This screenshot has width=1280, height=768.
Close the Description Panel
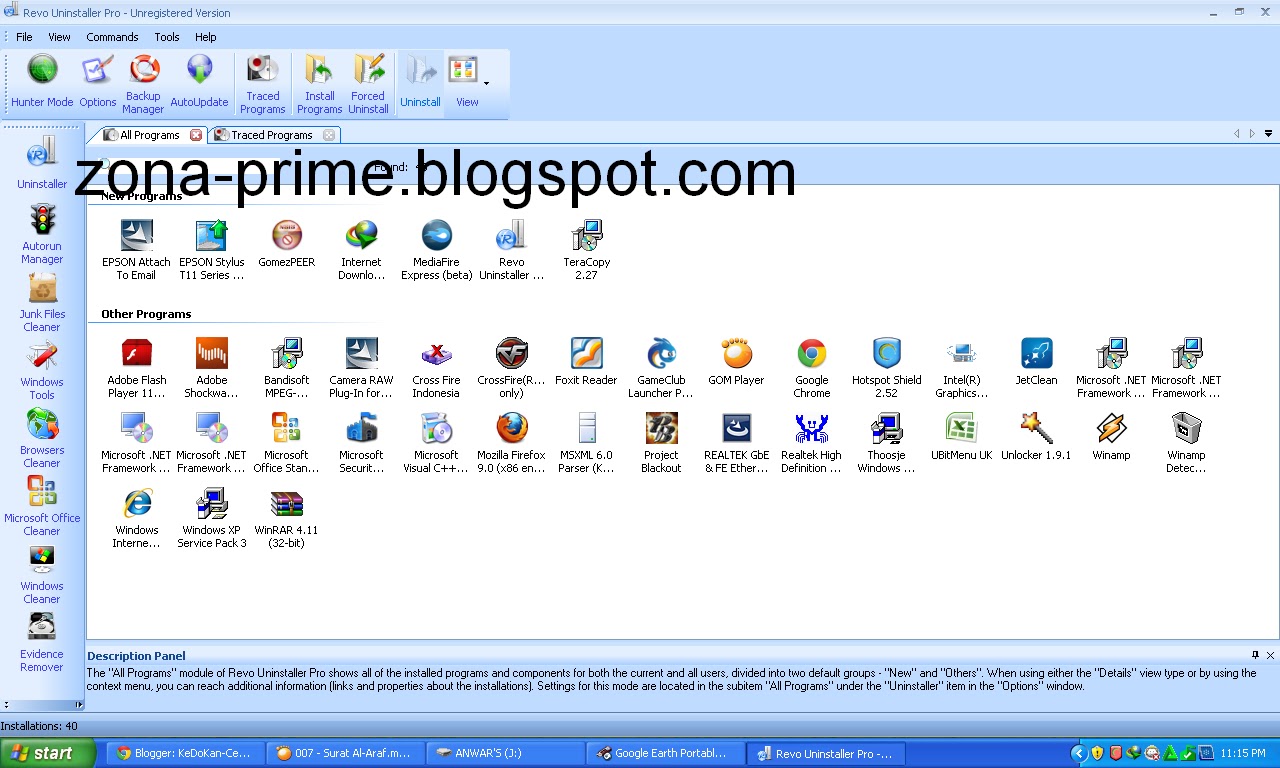click(x=1270, y=655)
